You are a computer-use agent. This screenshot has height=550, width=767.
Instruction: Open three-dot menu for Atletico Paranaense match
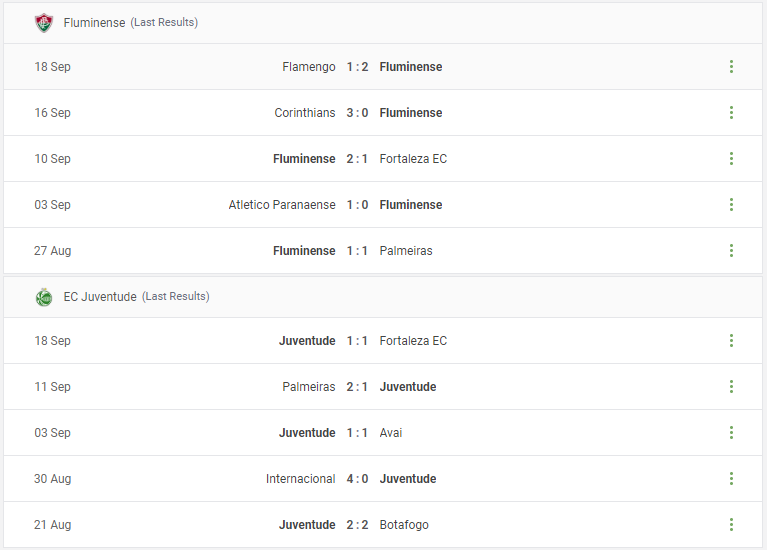tap(731, 205)
